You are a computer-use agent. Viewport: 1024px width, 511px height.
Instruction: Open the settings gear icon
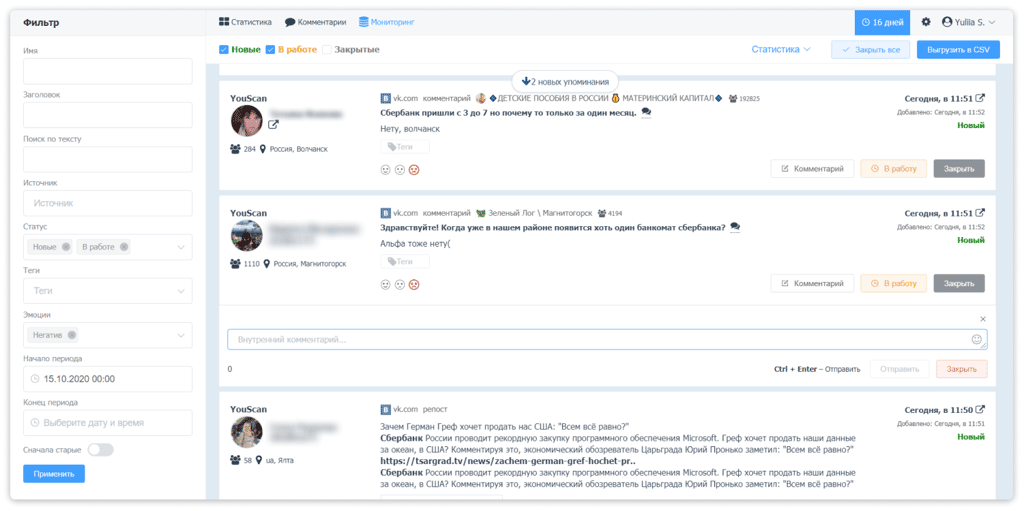[925, 22]
